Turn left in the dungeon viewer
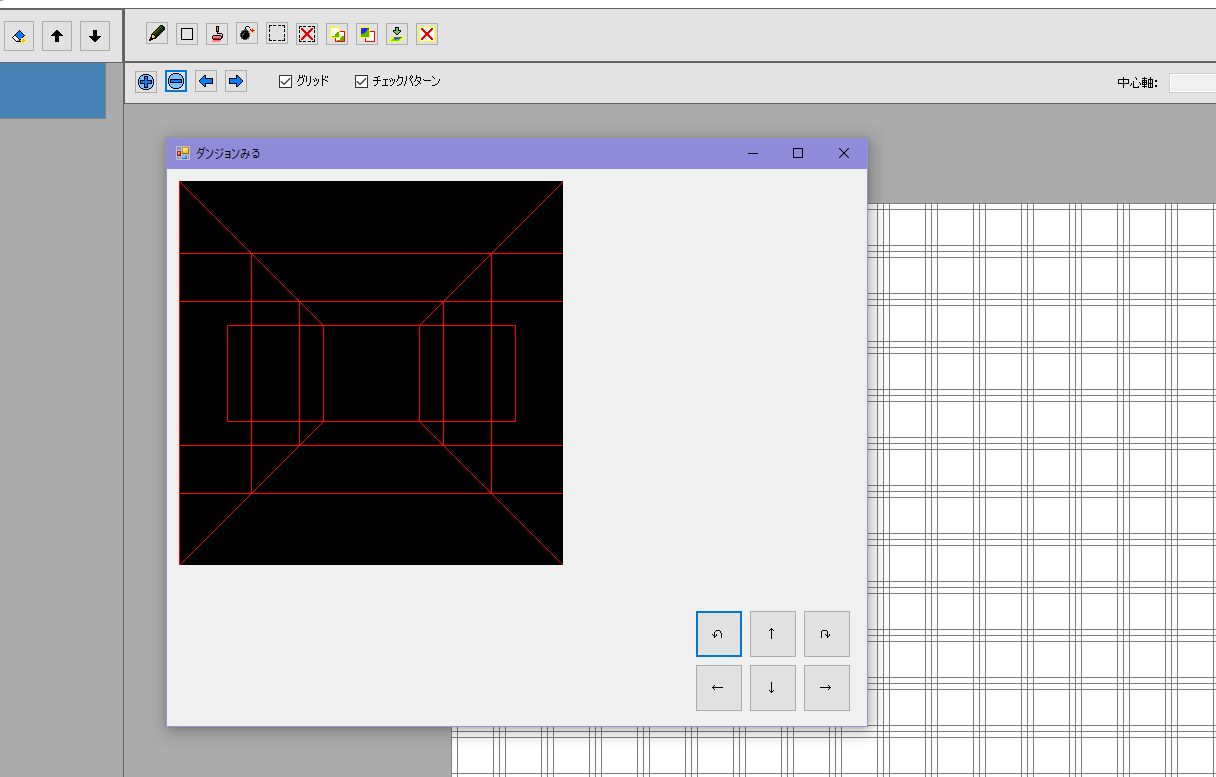Viewport: 1216px width, 777px height. click(719, 634)
